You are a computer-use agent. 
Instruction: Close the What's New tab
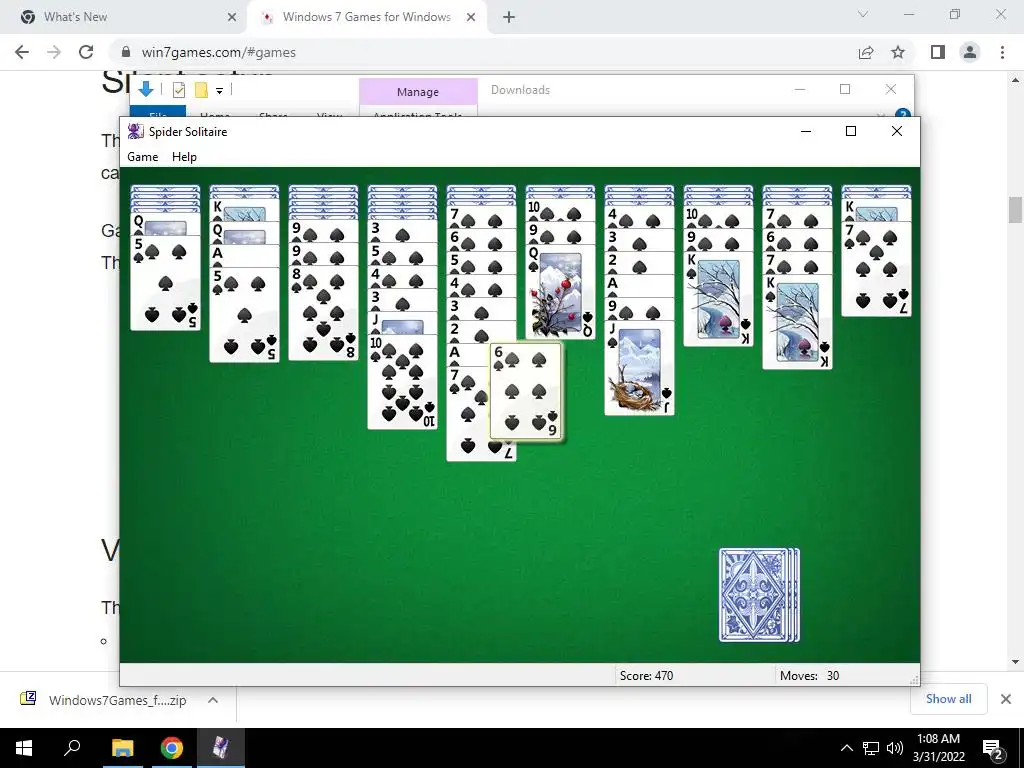(x=232, y=17)
